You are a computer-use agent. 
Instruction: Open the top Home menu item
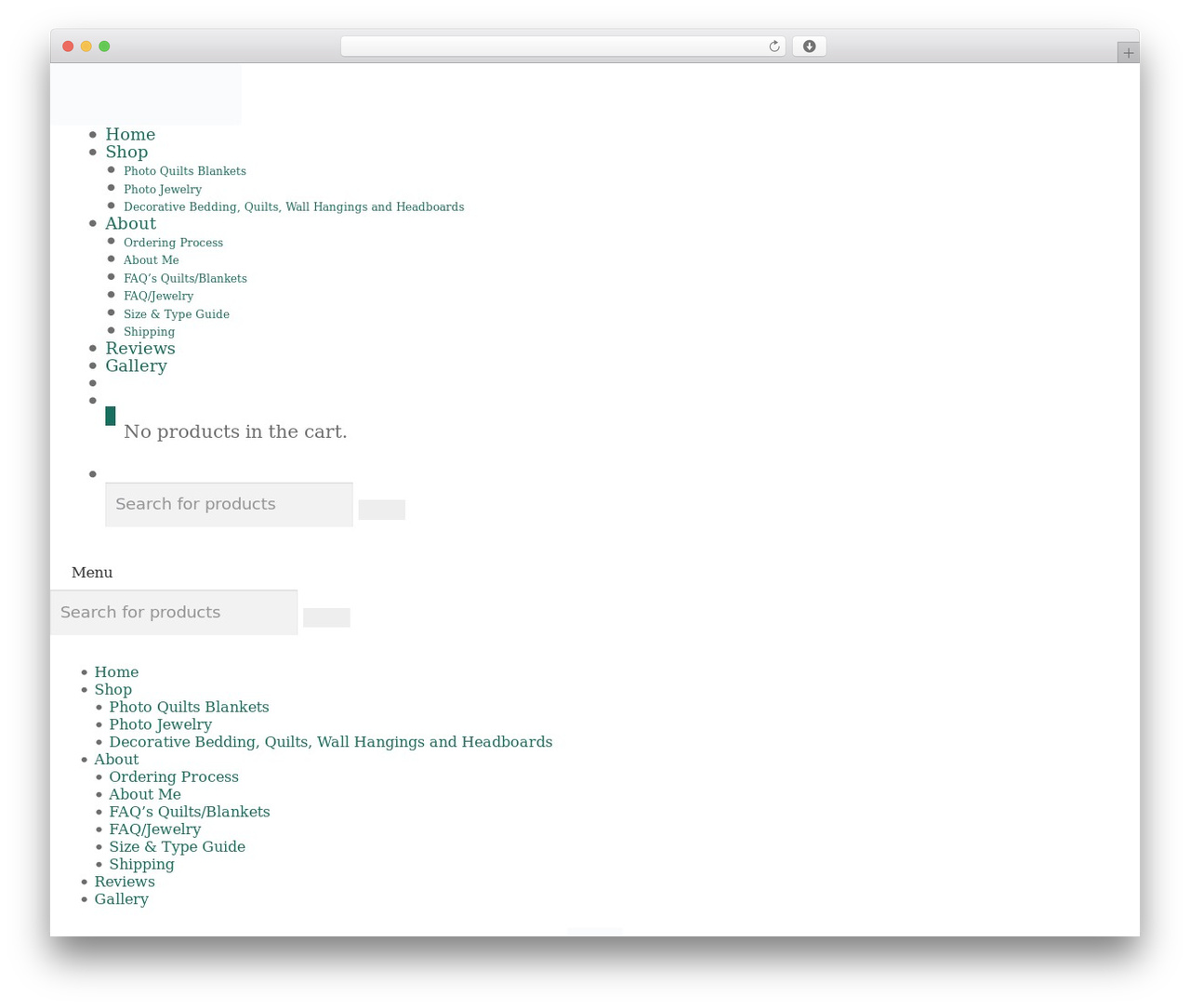(x=130, y=135)
